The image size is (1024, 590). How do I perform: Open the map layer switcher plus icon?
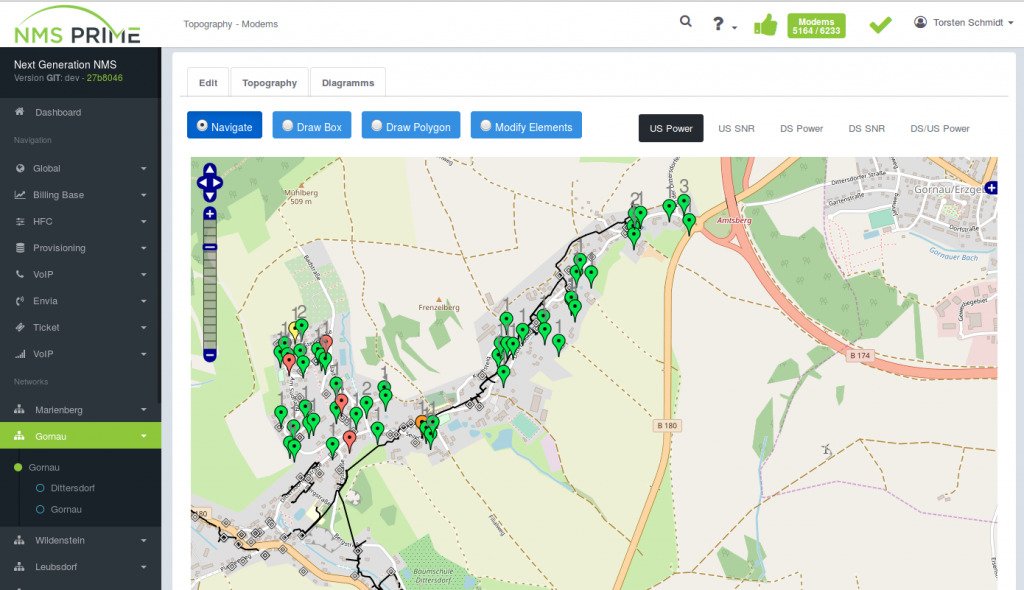[x=991, y=188]
